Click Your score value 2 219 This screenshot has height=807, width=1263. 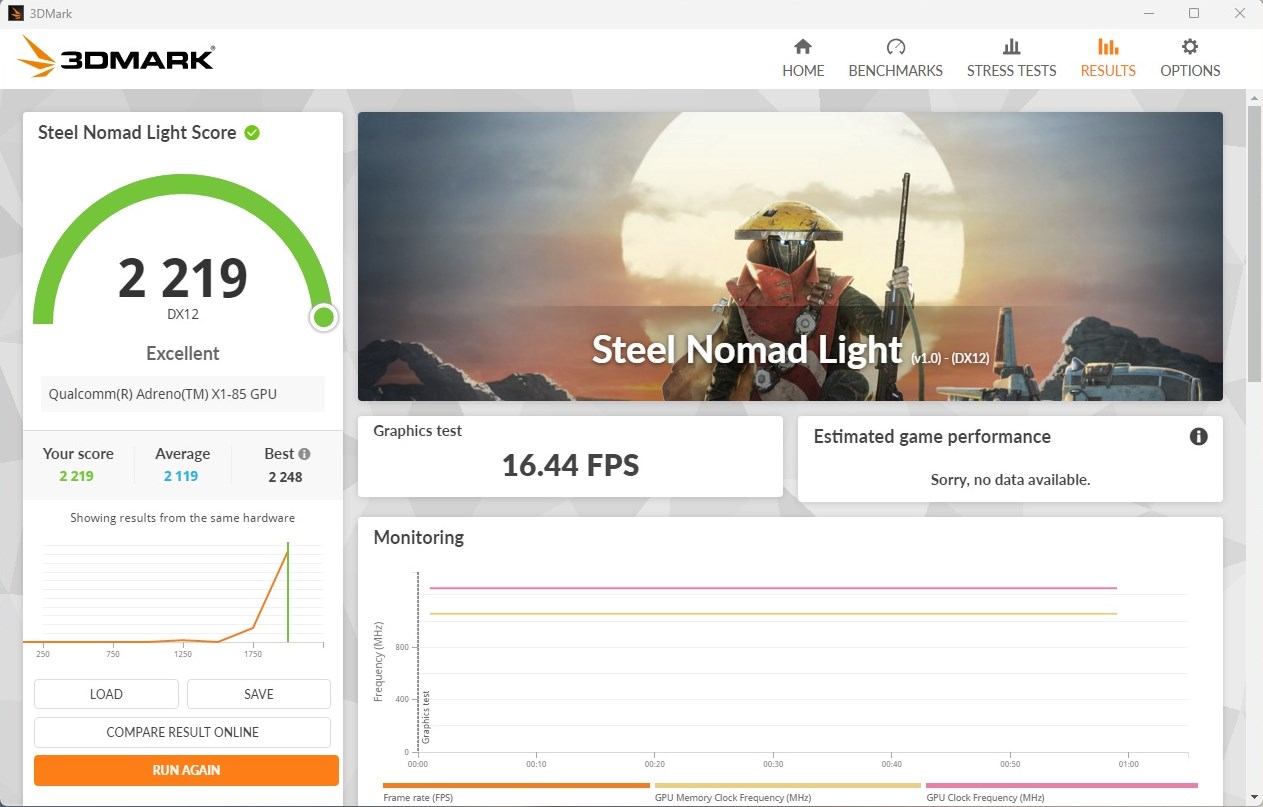point(76,476)
